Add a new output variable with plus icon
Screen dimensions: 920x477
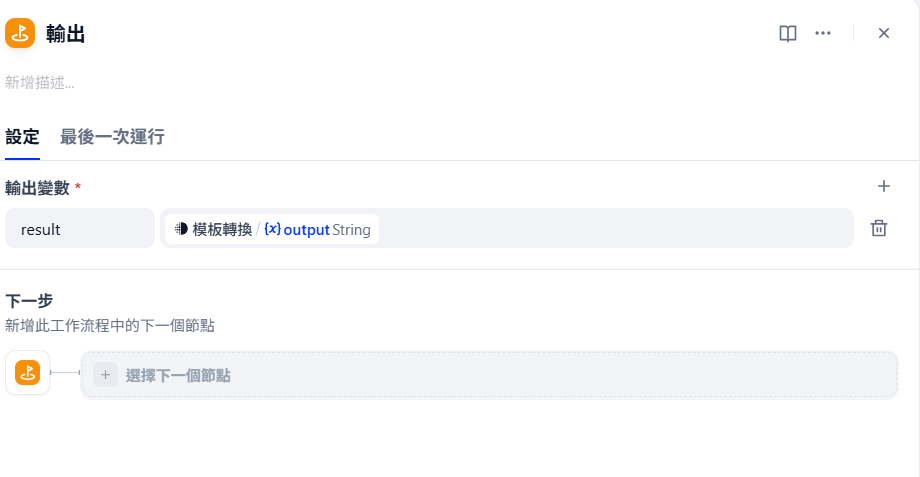point(884,187)
